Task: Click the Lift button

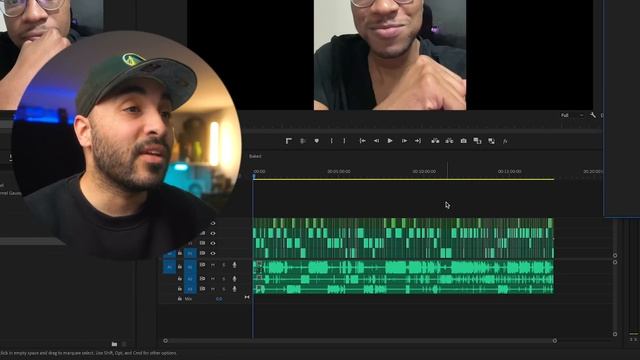Action: [x=435, y=141]
